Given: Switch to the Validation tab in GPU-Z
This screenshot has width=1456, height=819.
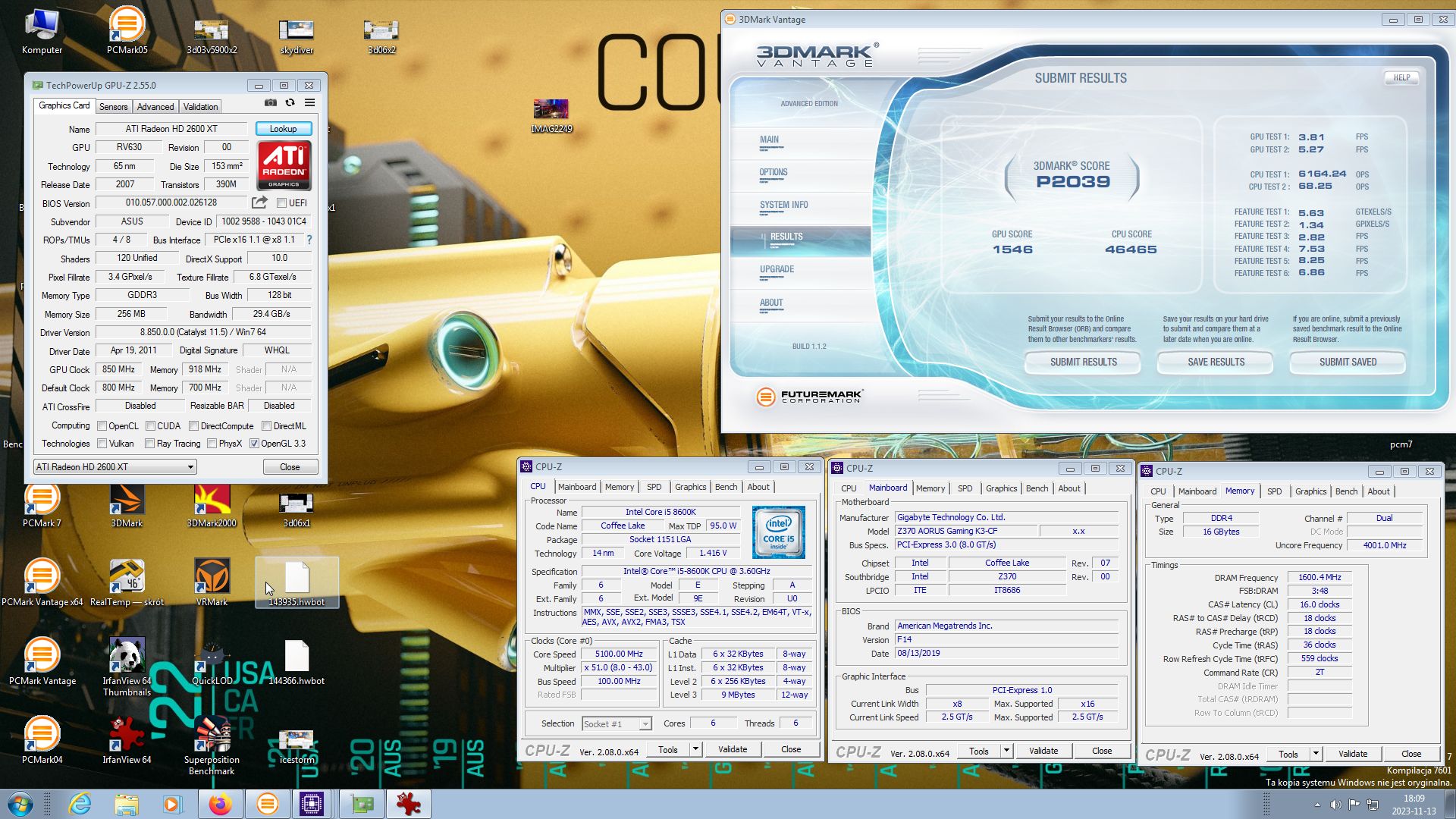Looking at the screenshot, I should pos(200,107).
